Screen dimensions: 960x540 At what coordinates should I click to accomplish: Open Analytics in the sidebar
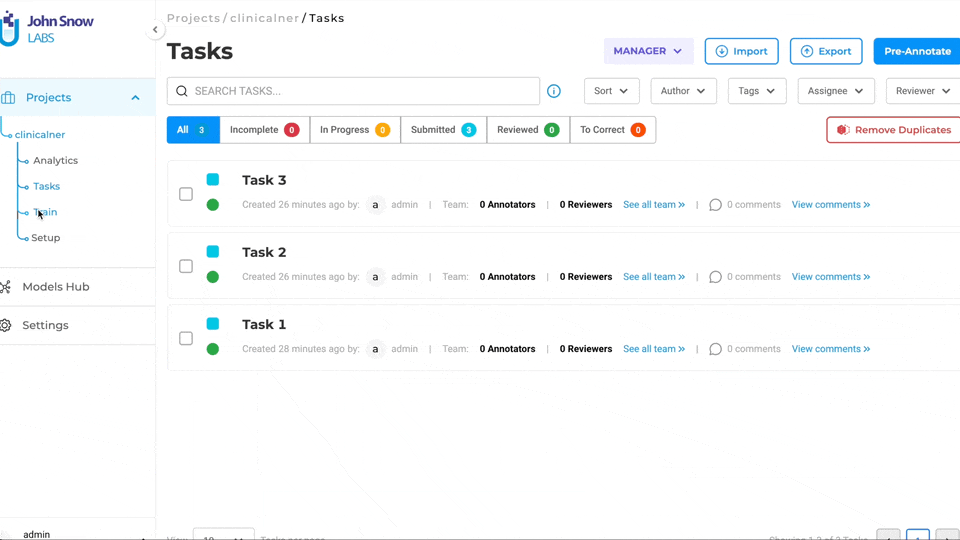tap(55, 160)
